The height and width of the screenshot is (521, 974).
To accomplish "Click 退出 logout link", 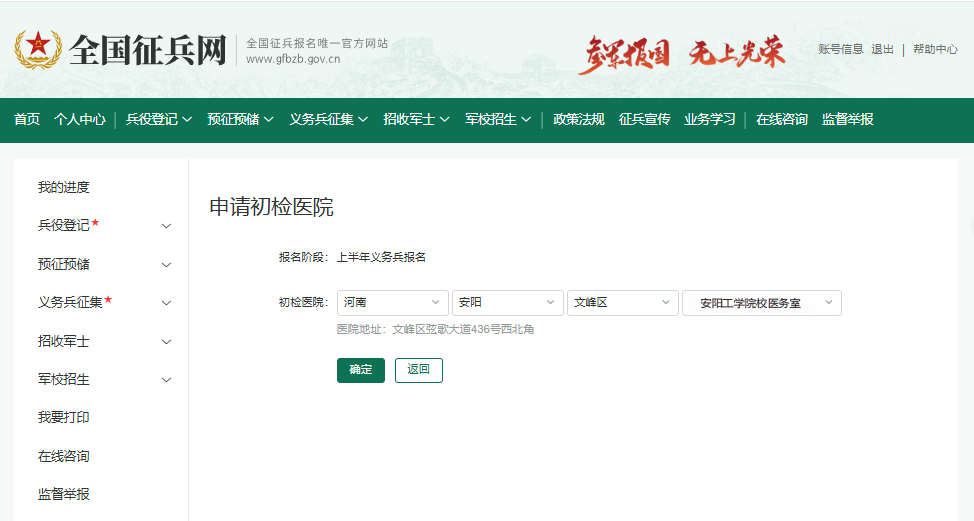I will tap(882, 49).
